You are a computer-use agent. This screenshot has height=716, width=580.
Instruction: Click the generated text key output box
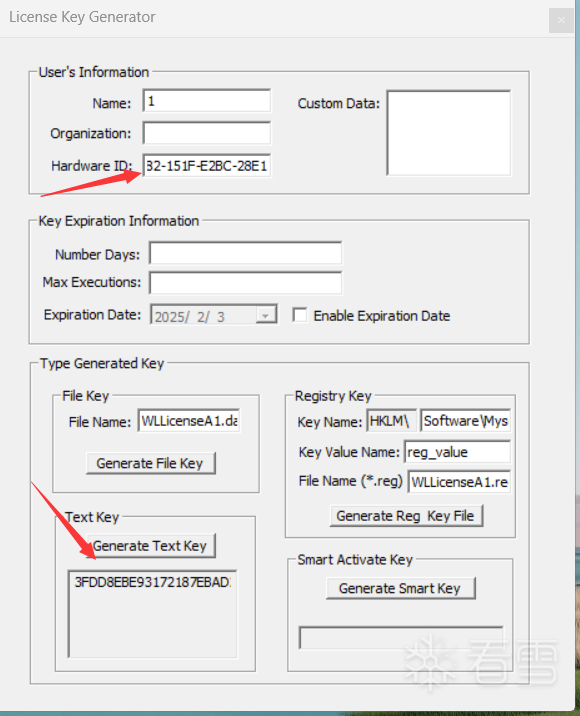[153, 614]
